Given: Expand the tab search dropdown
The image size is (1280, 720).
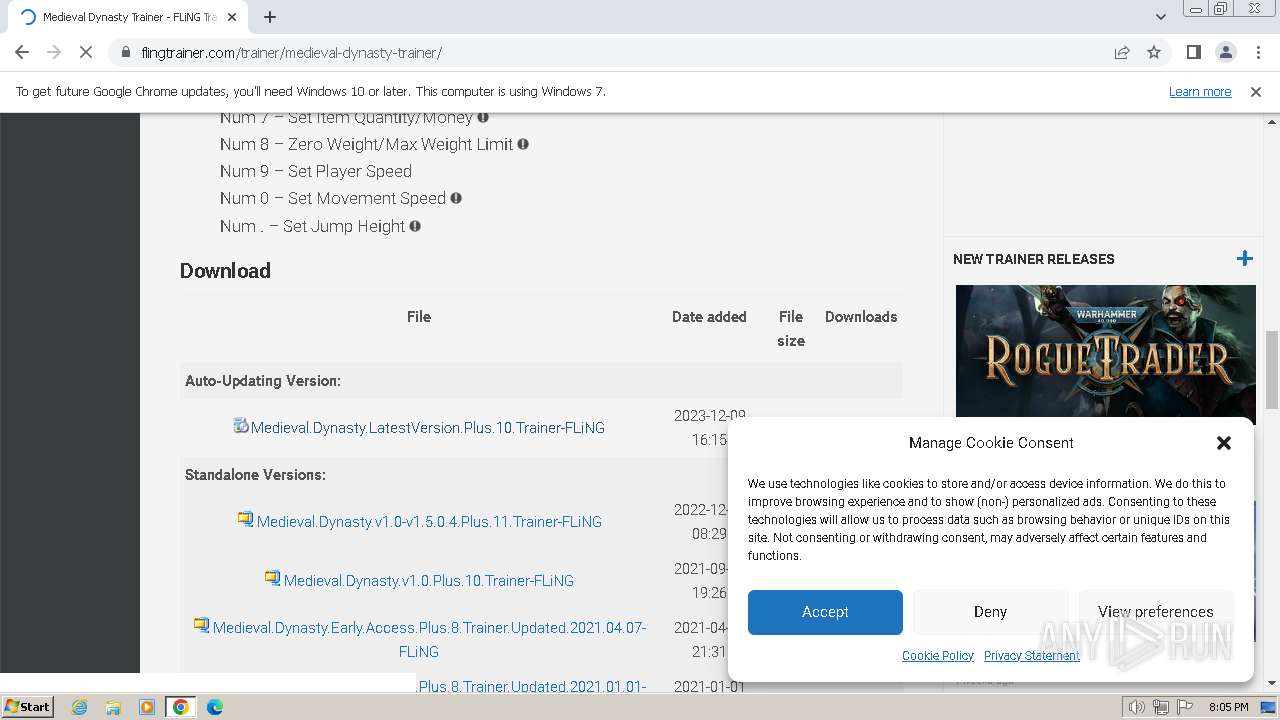Looking at the screenshot, I should click(x=1160, y=17).
